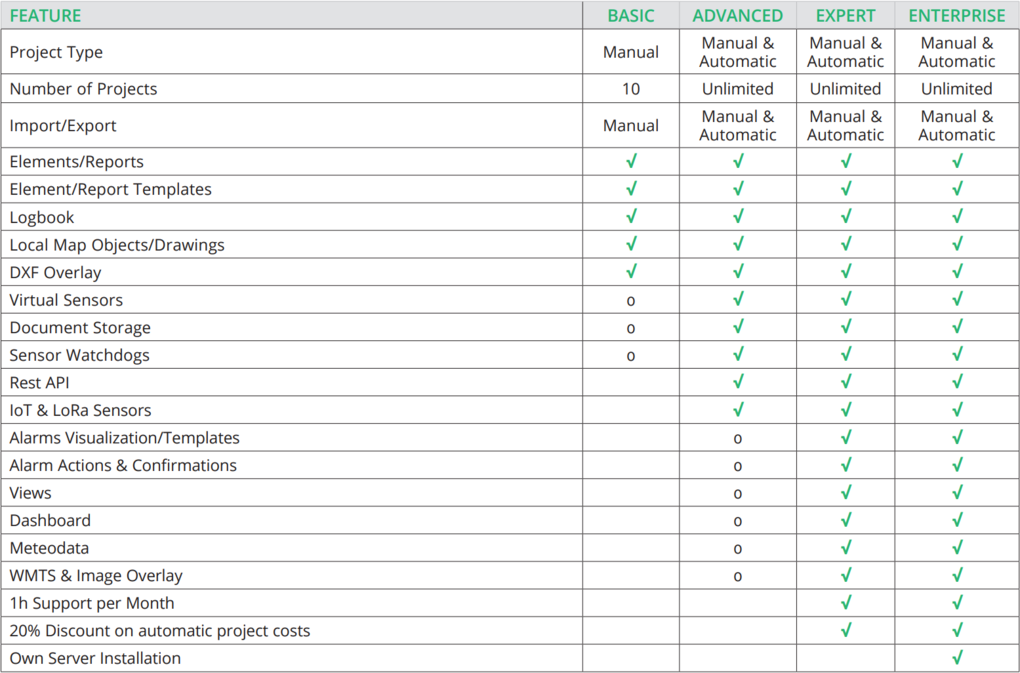Image resolution: width=1020 pixels, height=673 pixels.
Task: Click the ADVANCED checkmark for Virtual Sensors
Action: click(x=738, y=298)
